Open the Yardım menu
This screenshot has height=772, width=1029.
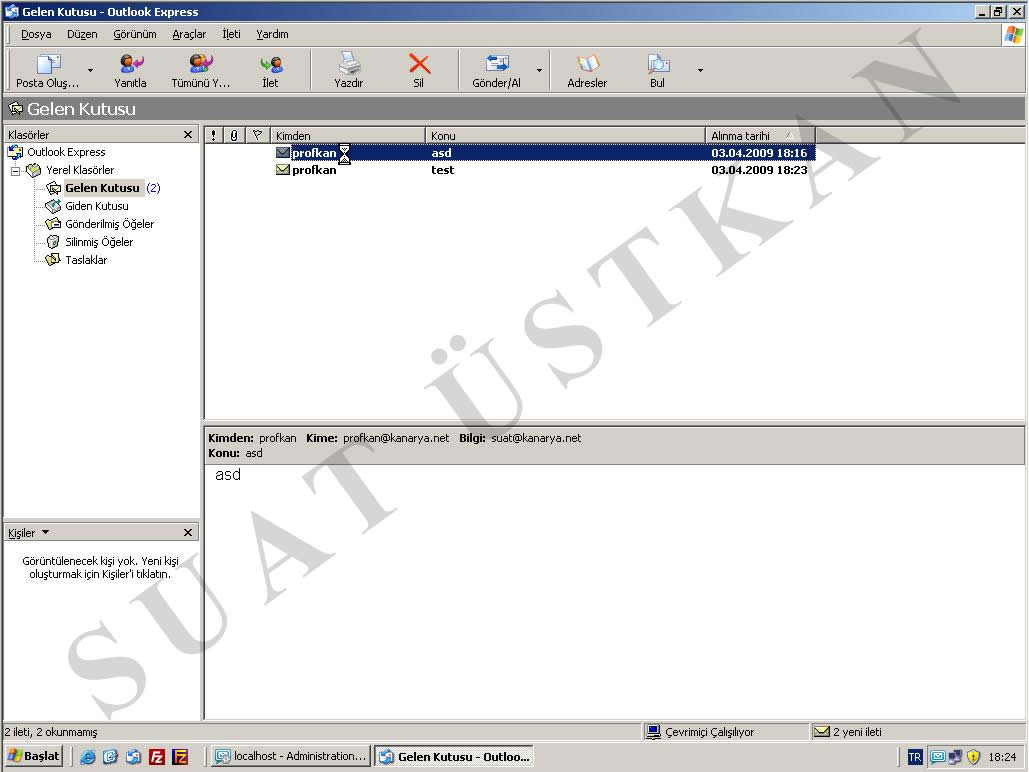click(272, 34)
